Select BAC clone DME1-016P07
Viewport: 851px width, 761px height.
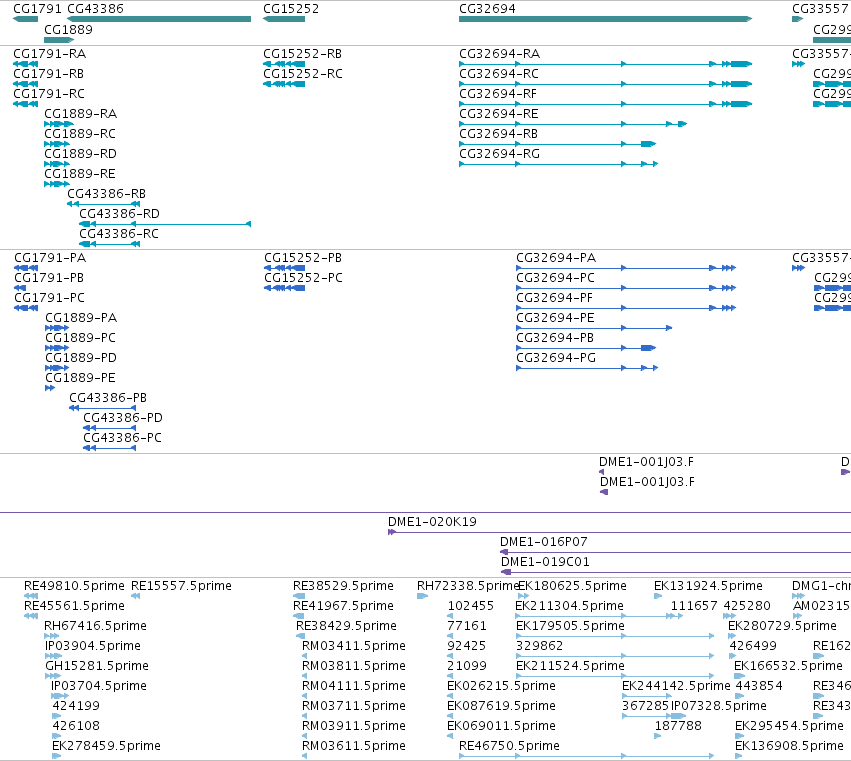tap(543, 542)
